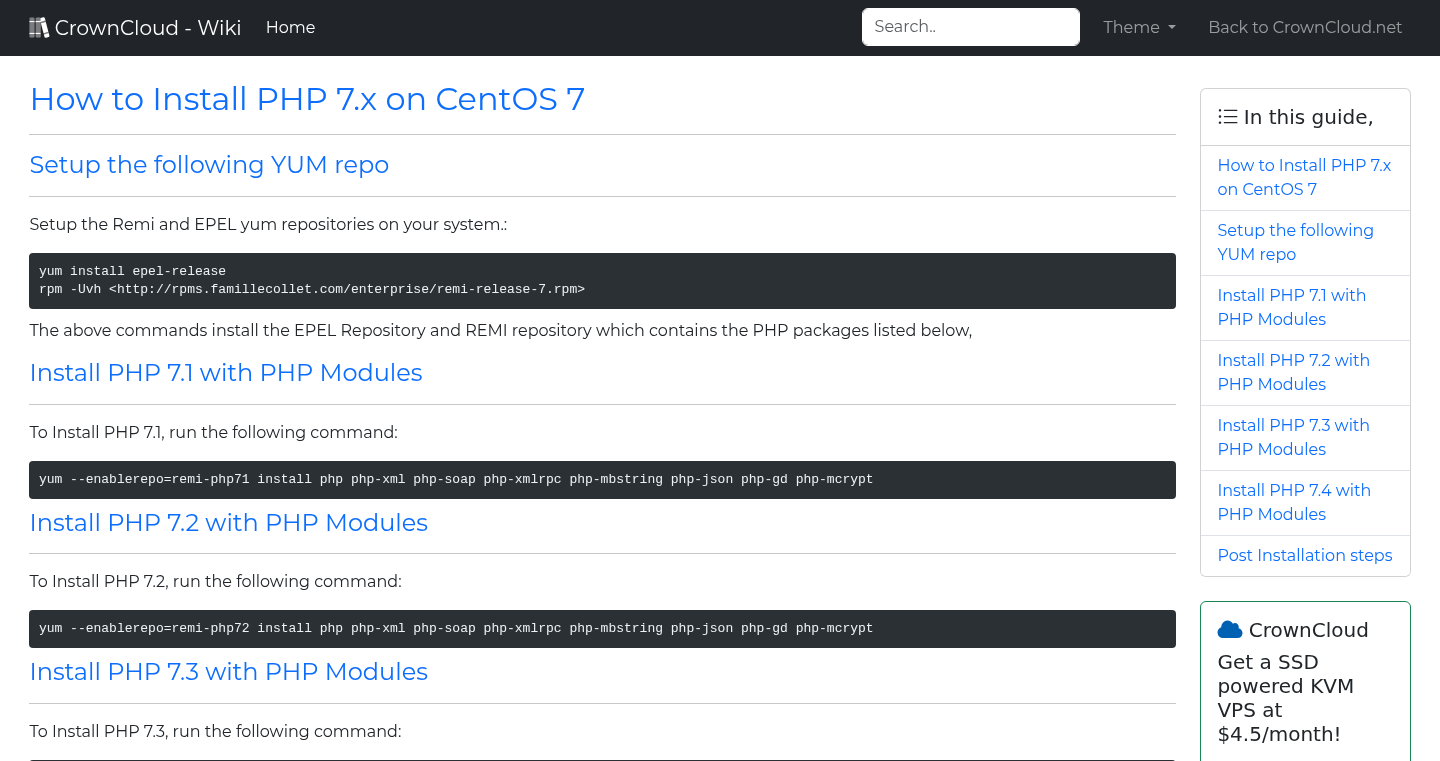
Task: Open 'Setup the following YUM repo' in the sidebar
Action: 1295,242
